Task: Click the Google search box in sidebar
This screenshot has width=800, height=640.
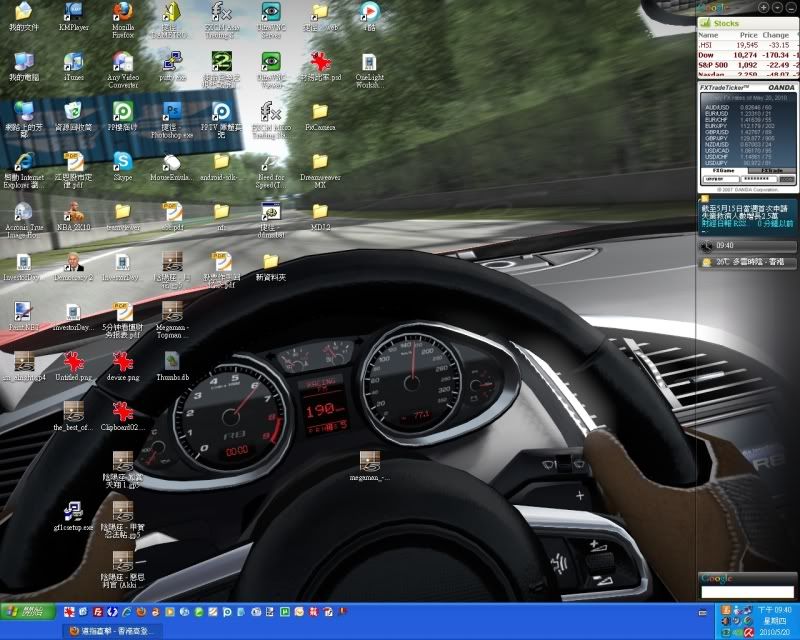Action: pos(747,592)
